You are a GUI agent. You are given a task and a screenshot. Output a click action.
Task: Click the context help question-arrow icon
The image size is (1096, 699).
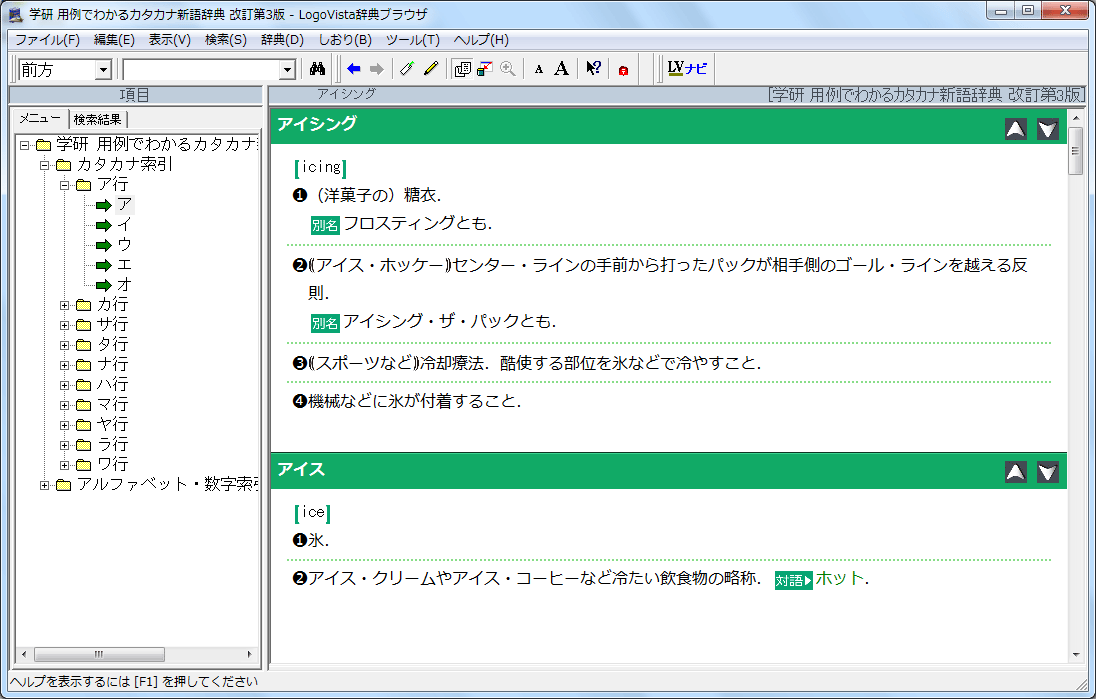[x=593, y=69]
